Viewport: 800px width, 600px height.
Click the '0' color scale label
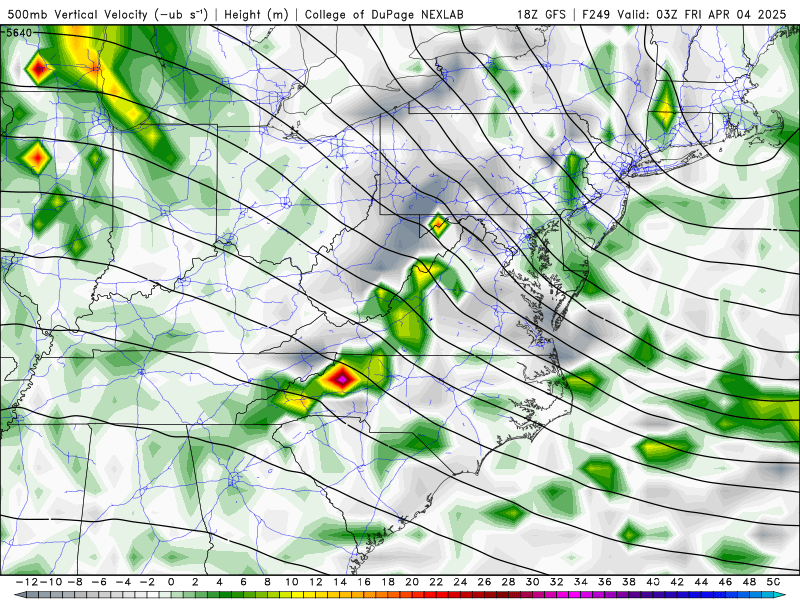(x=171, y=582)
